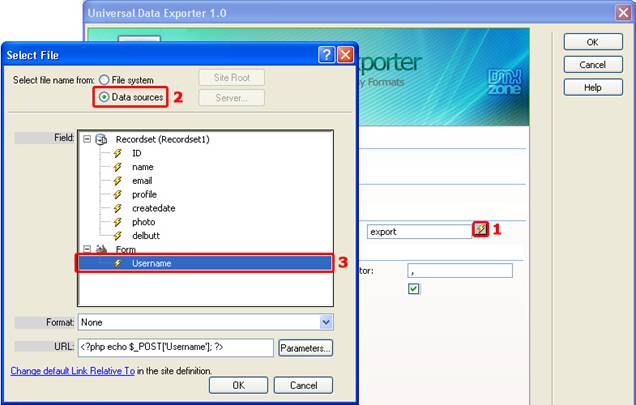The width and height of the screenshot is (636, 405).
Task: Close the Select File dialog
Action: pos(345,54)
